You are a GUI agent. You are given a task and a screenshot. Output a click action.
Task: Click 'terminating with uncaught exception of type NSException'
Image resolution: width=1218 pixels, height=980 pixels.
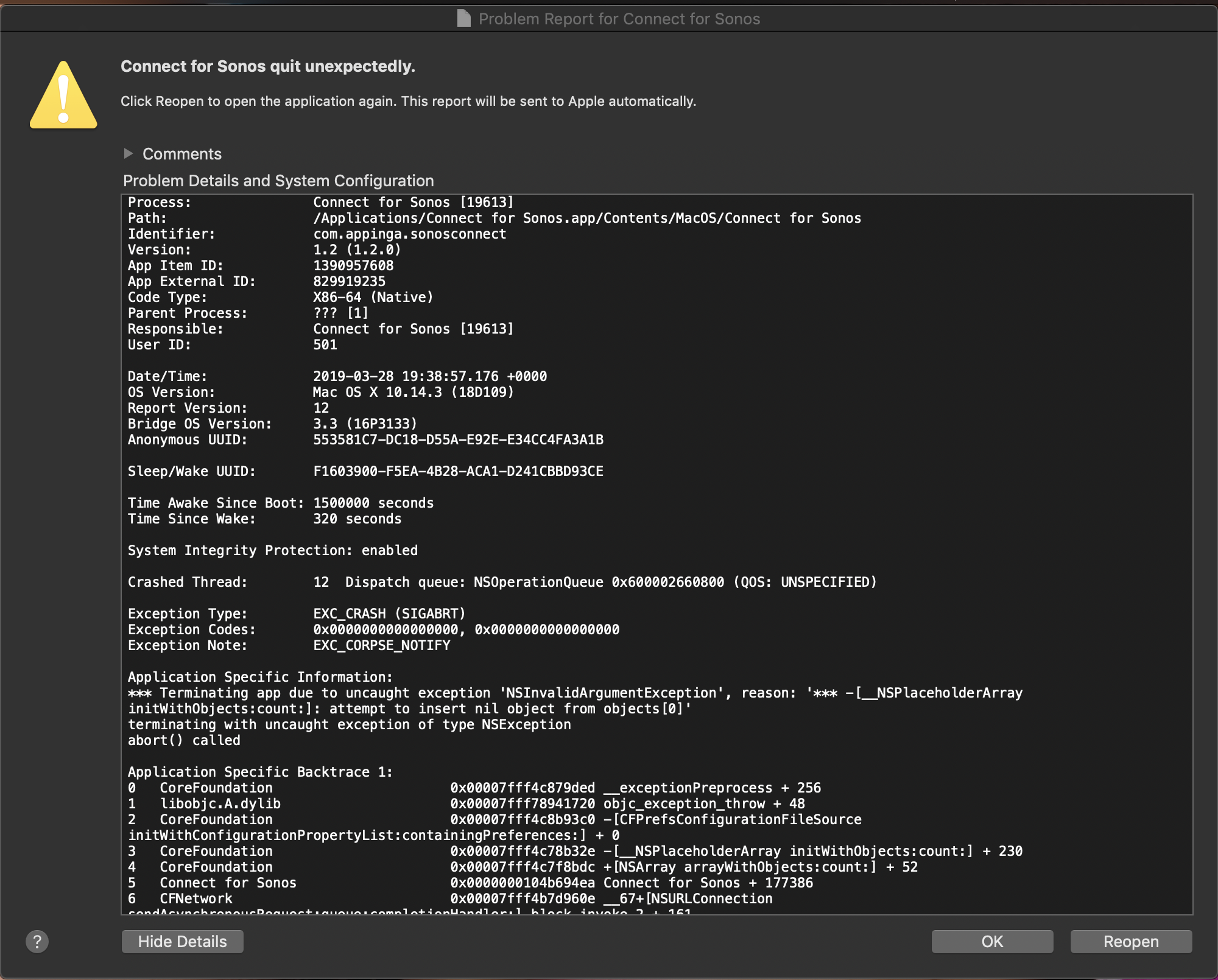click(x=350, y=724)
